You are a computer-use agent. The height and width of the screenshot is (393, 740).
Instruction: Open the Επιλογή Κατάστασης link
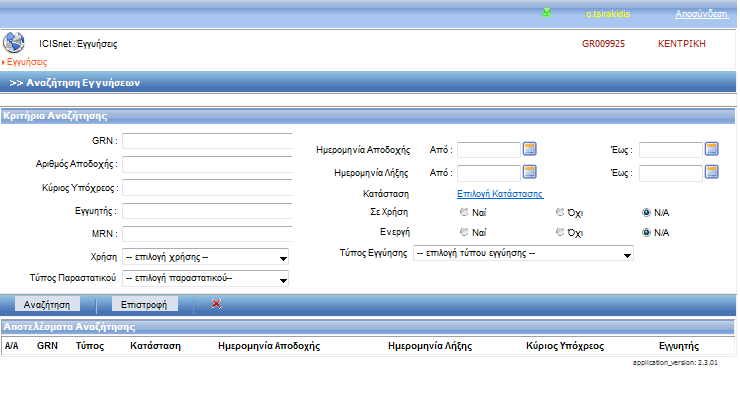pyautogui.click(x=500, y=194)
